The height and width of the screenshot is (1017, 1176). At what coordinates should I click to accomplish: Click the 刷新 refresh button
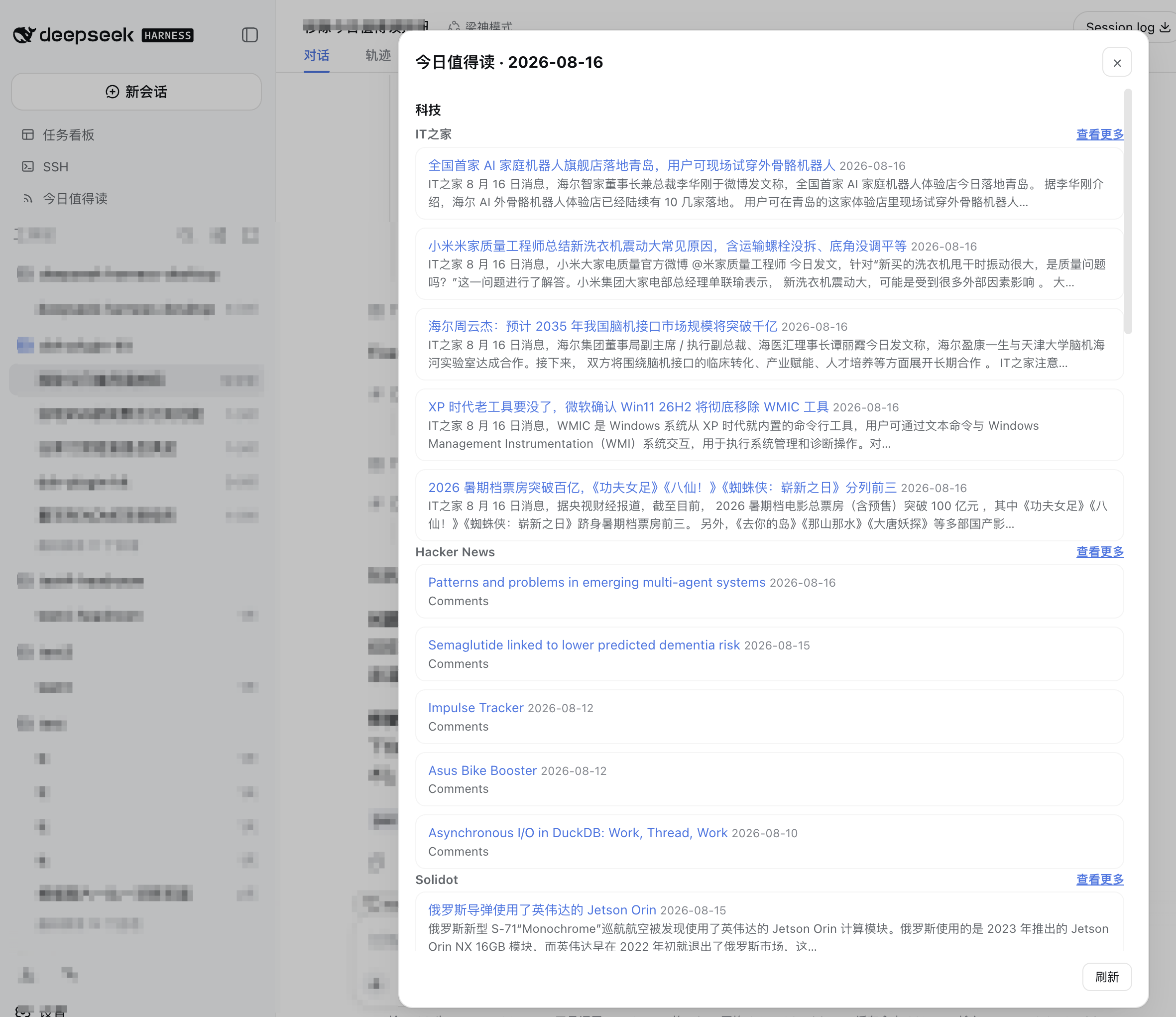[1106, 977]
